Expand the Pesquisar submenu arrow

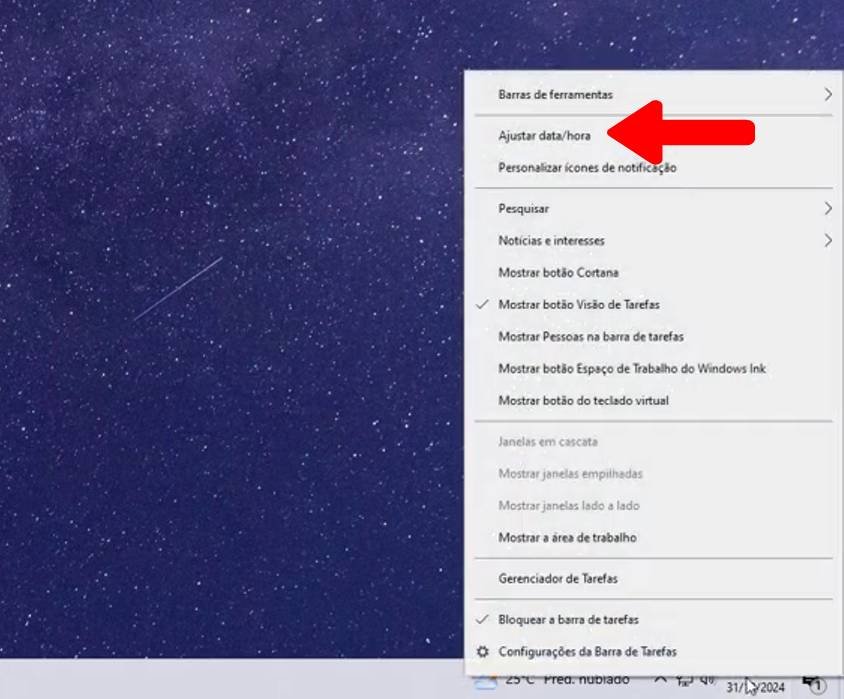(827, 208)
